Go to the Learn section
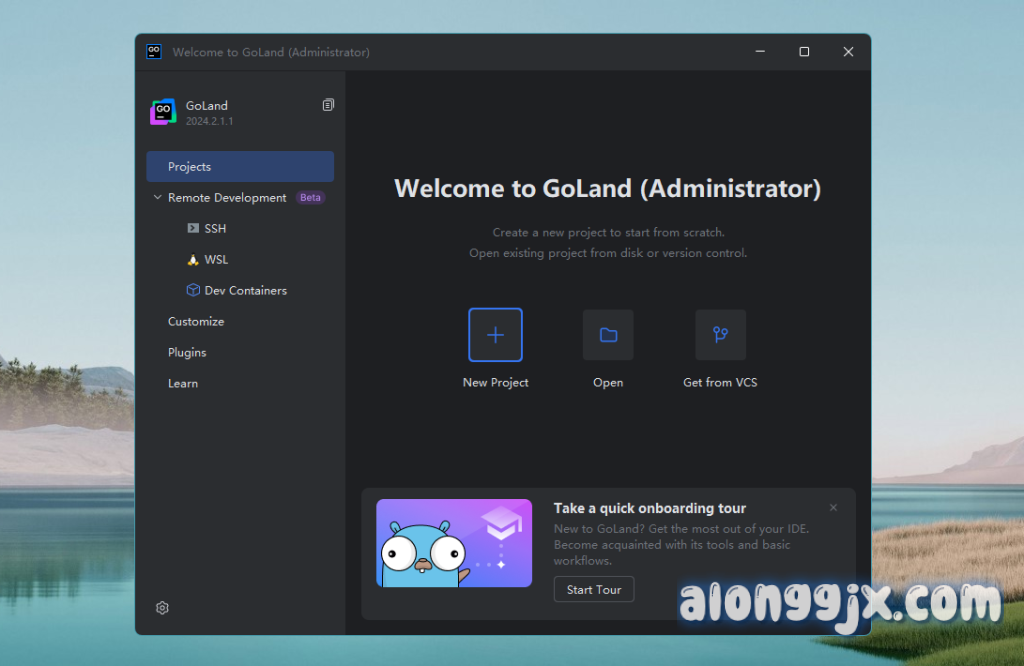Screen dimensions: 1024x666 (x=183, y=384)
